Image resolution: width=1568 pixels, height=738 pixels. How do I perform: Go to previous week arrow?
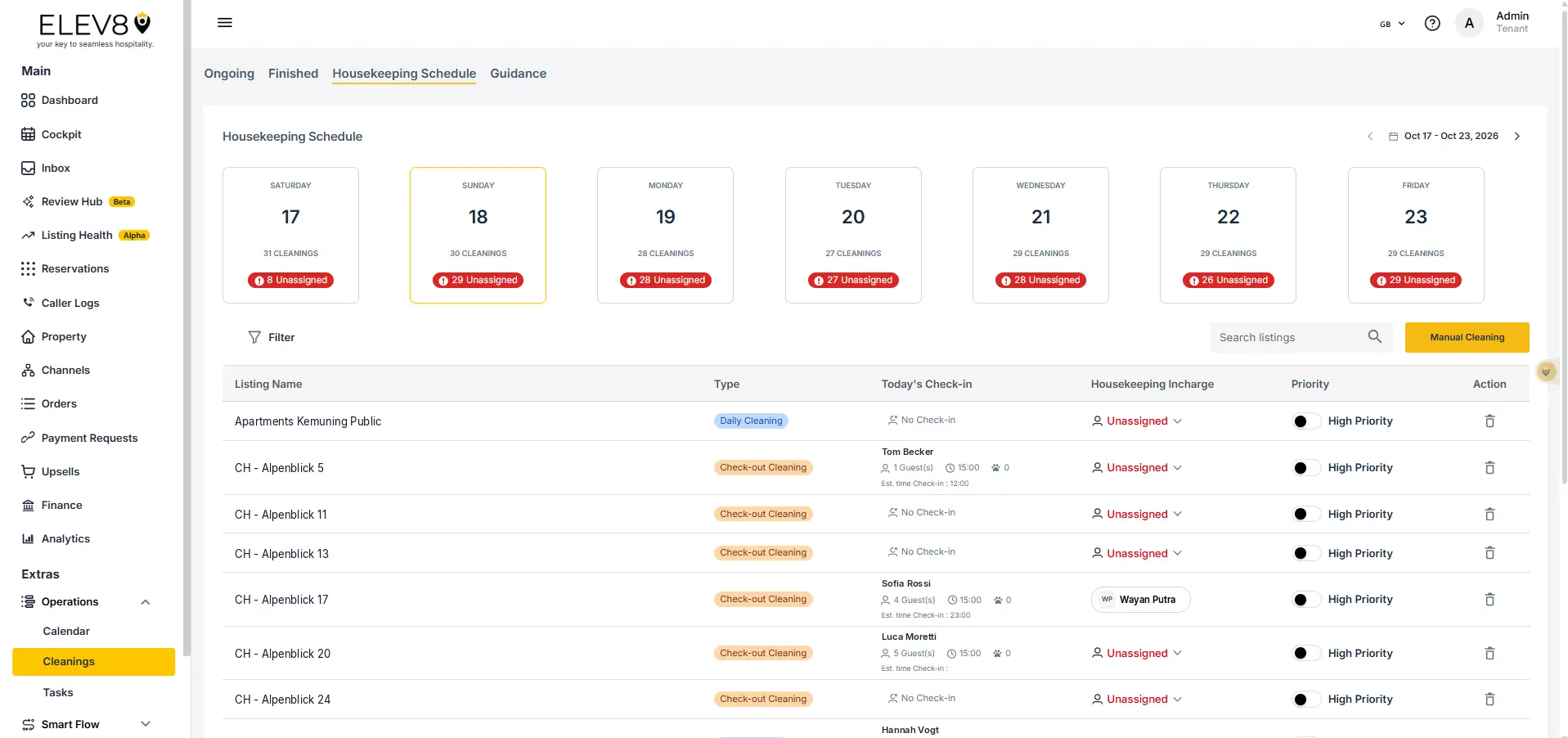point(1370,137)
